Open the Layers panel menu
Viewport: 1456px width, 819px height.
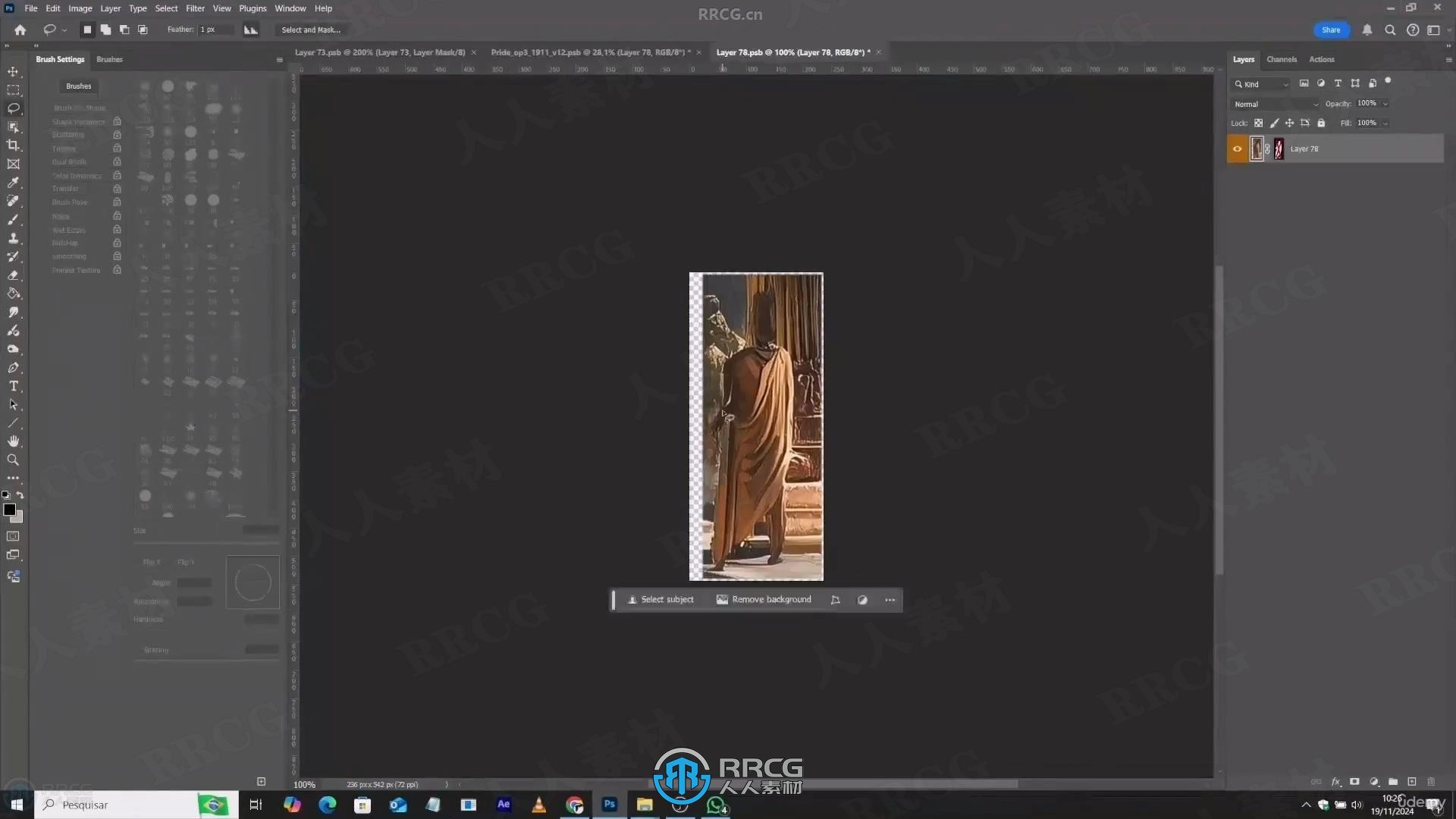1448,59
